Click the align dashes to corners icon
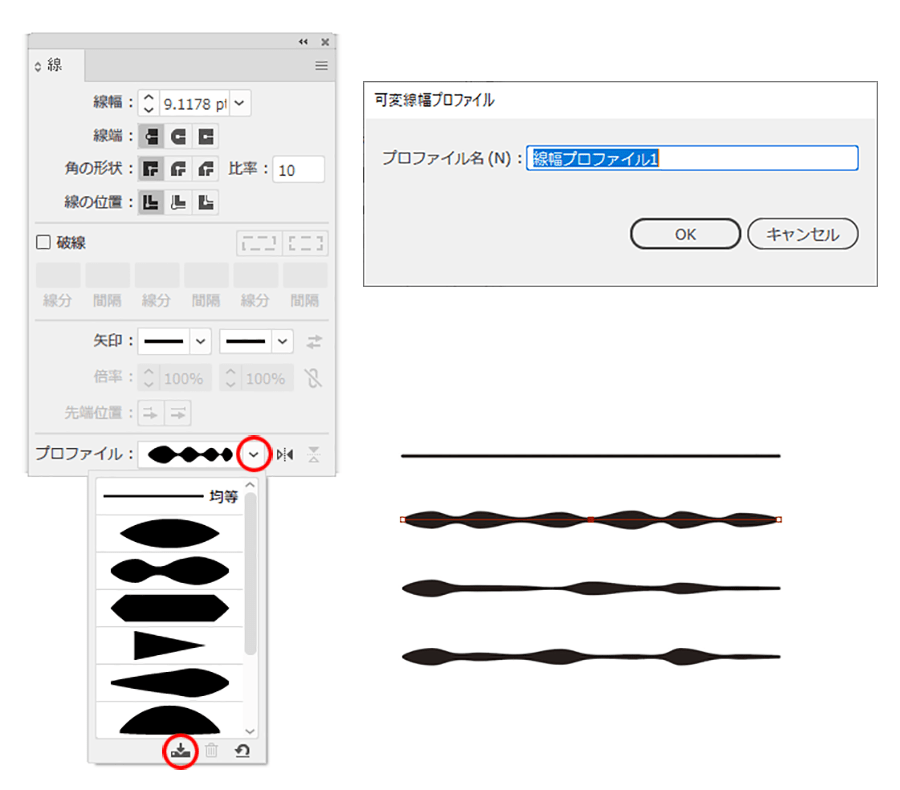The image size is (900, 790). pos(305,243)
